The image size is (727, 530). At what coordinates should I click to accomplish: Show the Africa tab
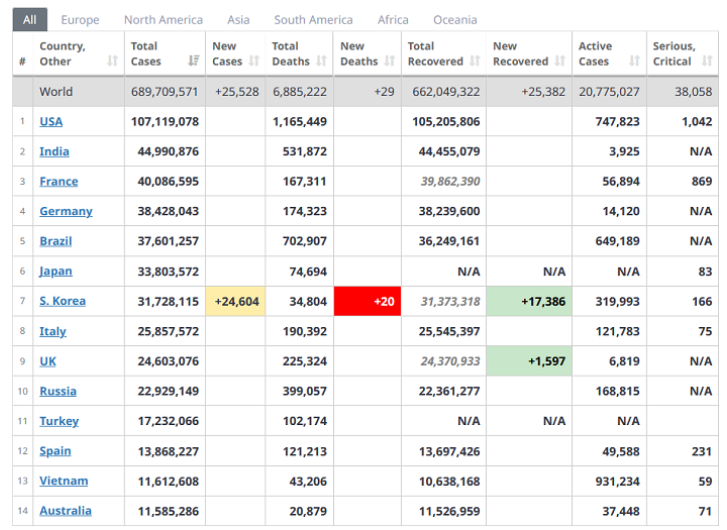pyautogui.click(x=393, y=19)
